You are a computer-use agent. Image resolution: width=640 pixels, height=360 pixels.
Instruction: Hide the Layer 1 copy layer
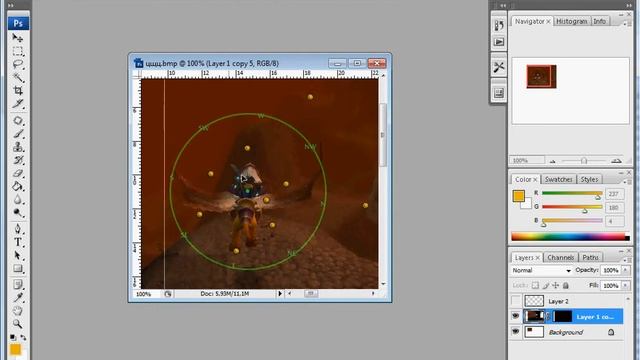click(x=516, y=316)
